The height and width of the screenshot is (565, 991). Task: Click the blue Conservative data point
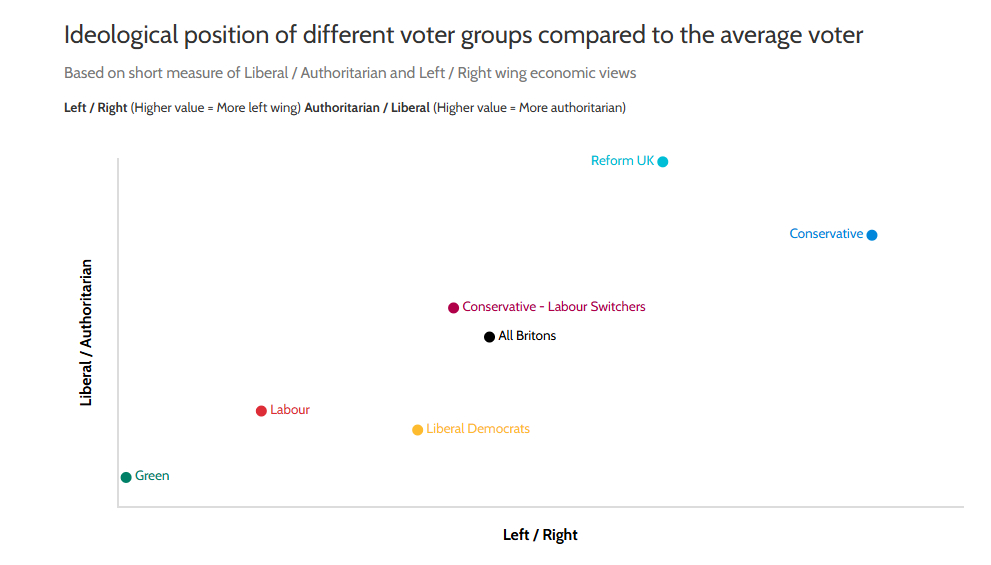click(x=872, y=235)
